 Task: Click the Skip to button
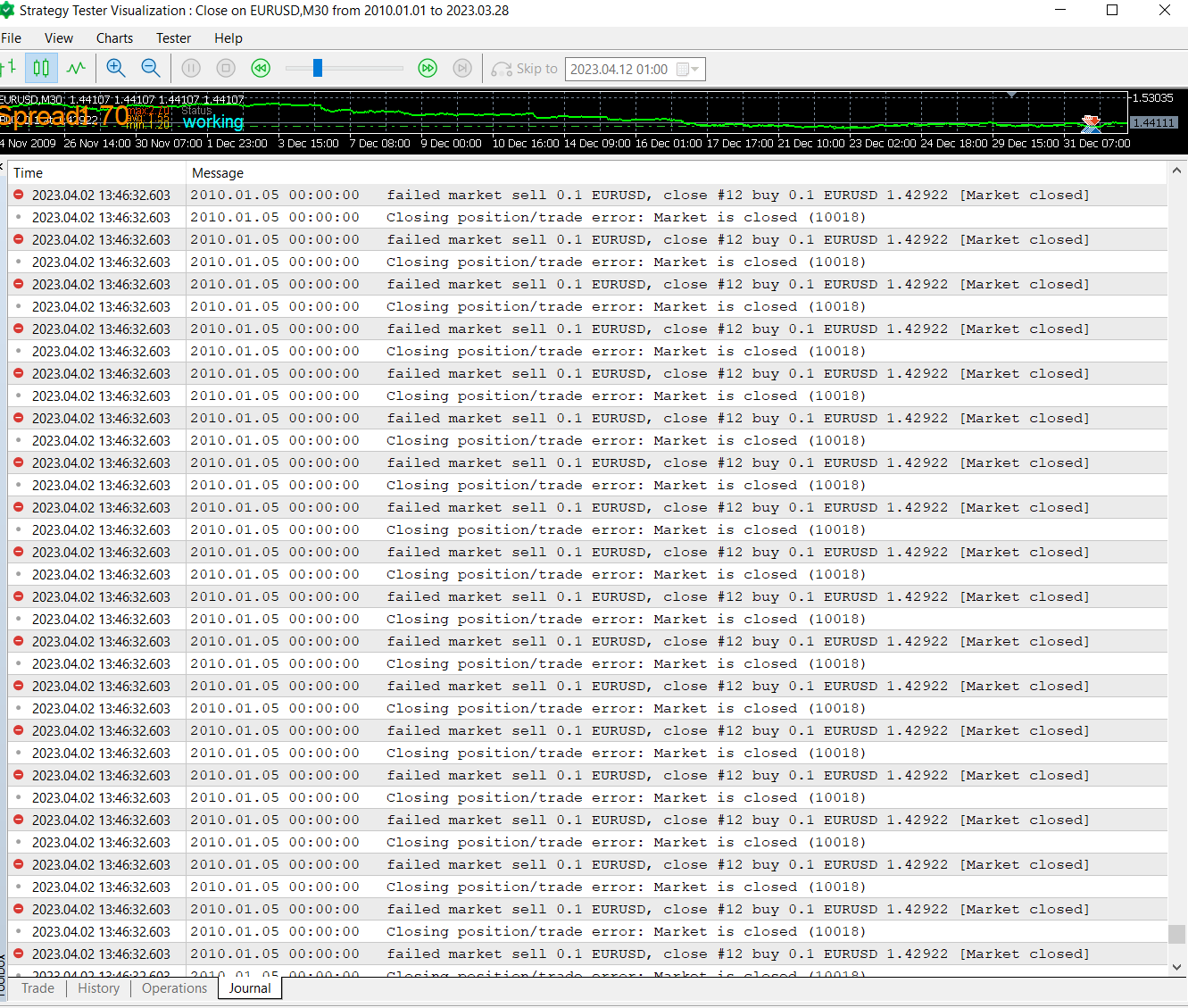[x=525, y=69]
